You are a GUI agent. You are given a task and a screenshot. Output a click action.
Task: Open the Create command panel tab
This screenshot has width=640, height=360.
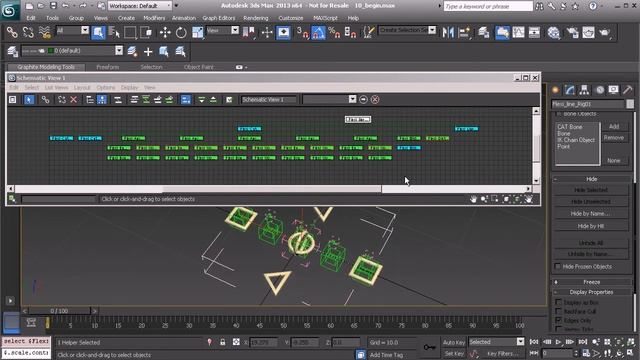coord(556,90)
